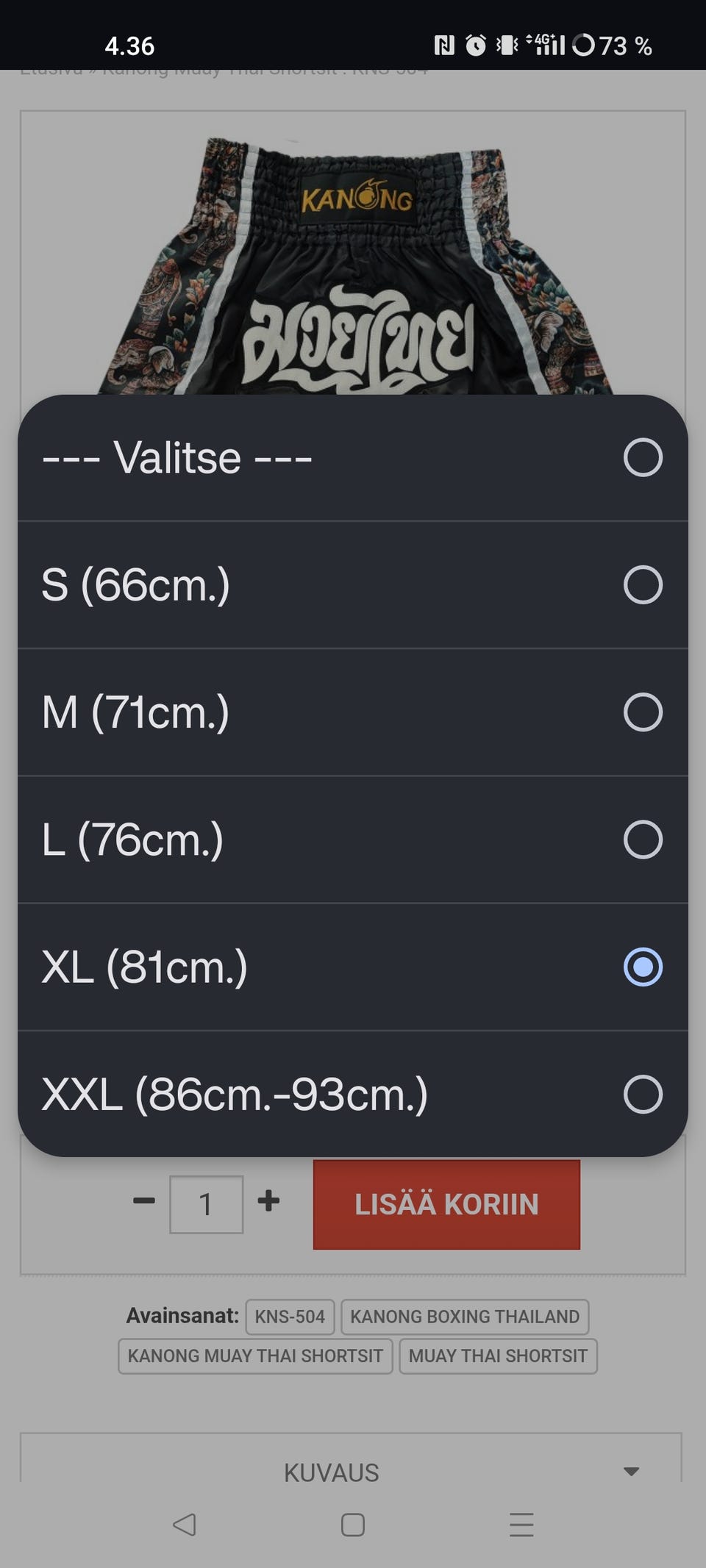This screenshot has height=1568, width=706.
Task: Select the S (66cm.) radio button
Action: tap(643, 585)
